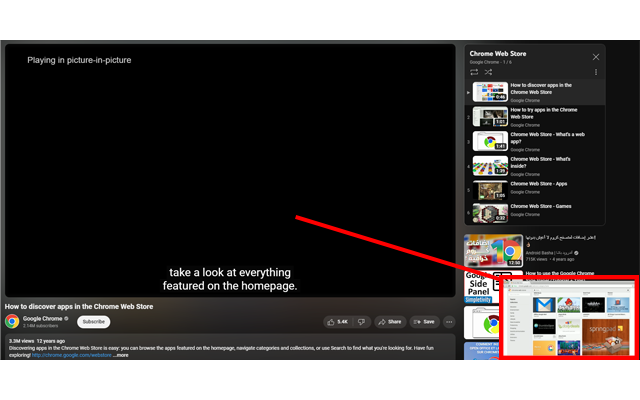Click the 'Playing in picture-in-picture' text
The height and width of the screenshot is (400, 640).
pos(79,60)
